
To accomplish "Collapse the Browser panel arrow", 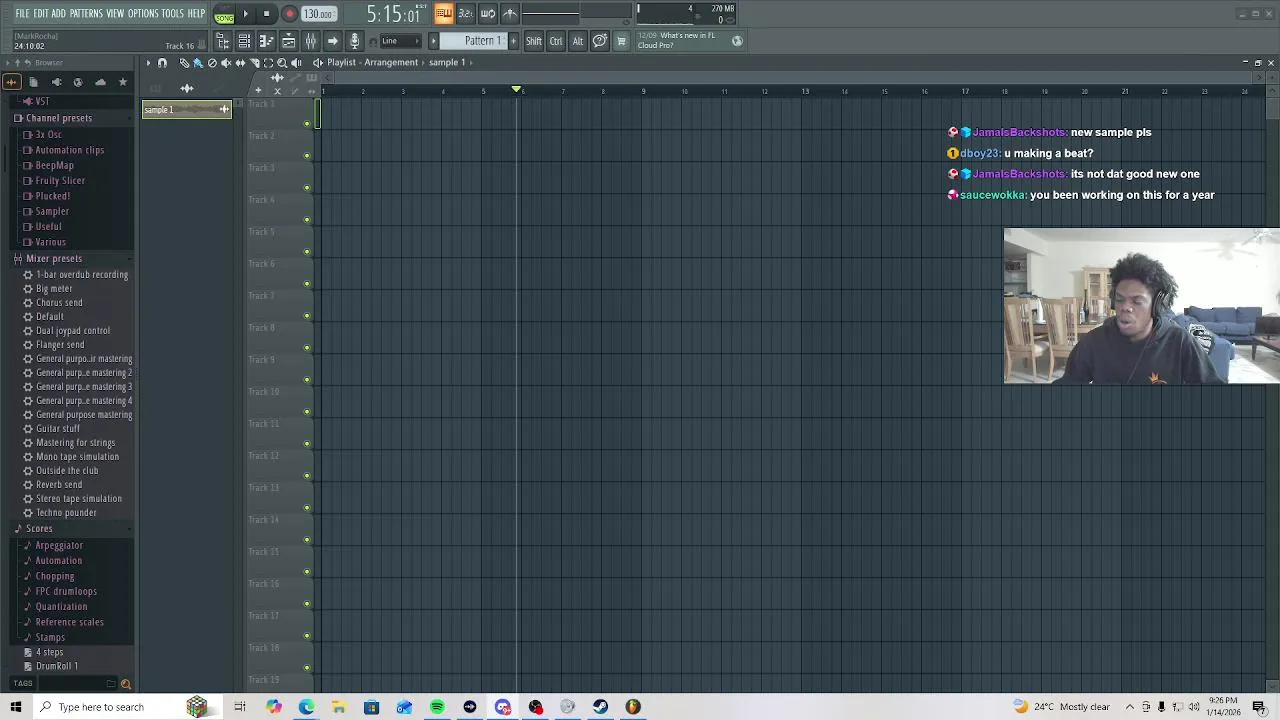I will click(x=7, y=63).
